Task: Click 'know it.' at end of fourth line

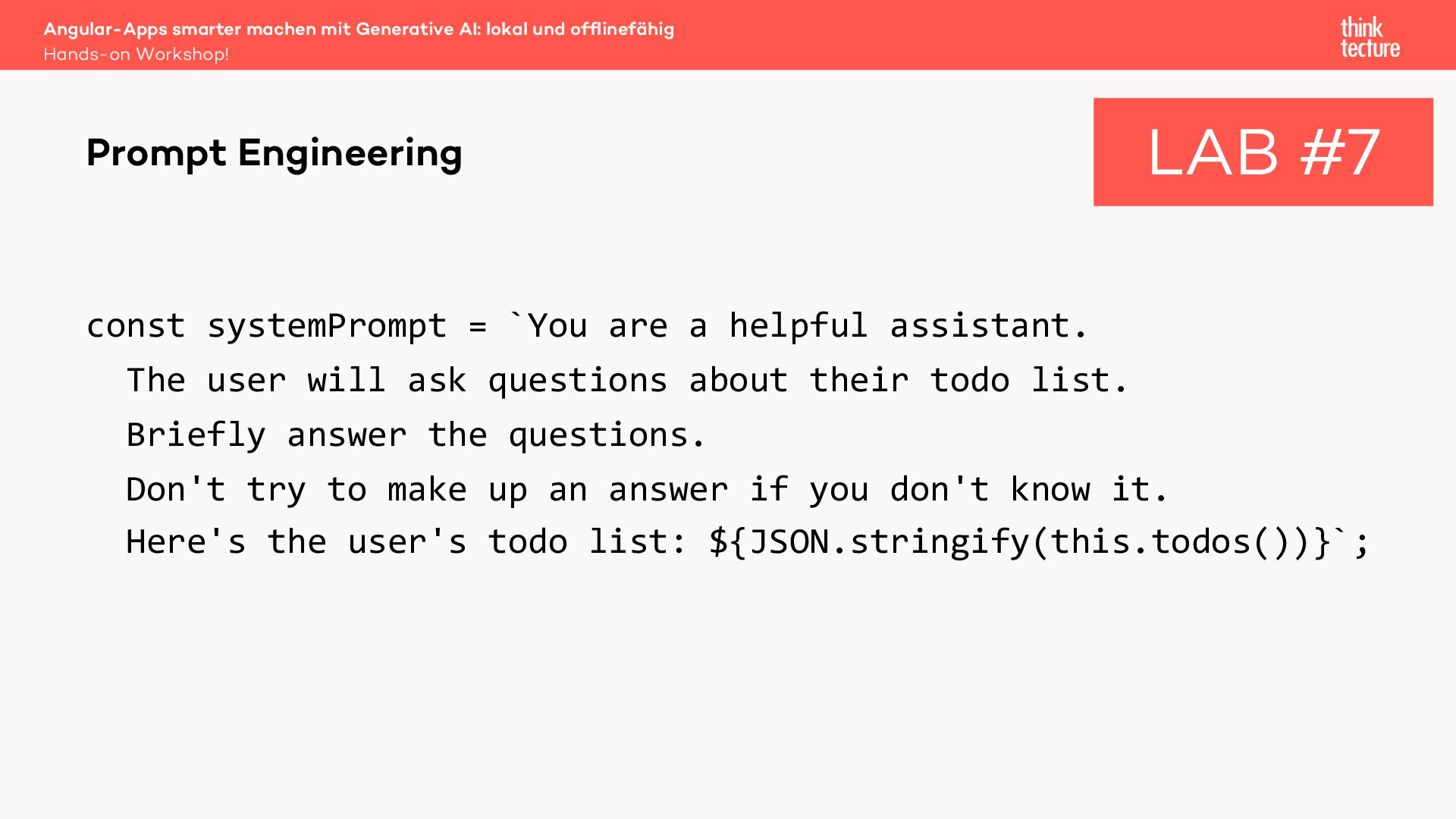Action: pyautogui.click(x=1089, y=490)
